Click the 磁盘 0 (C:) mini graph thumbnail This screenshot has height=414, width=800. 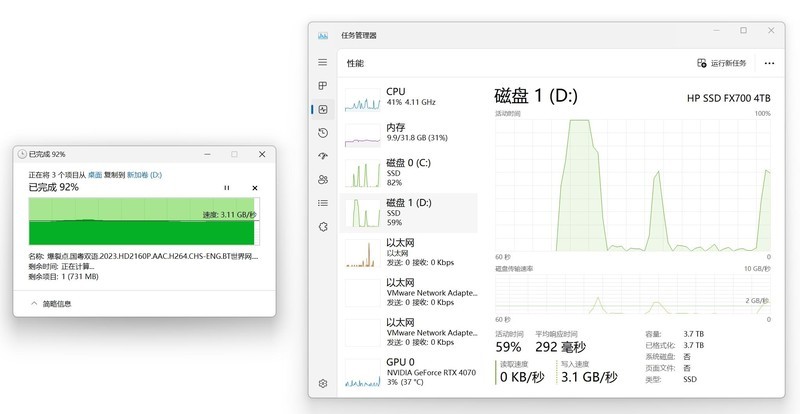point(363,174)
